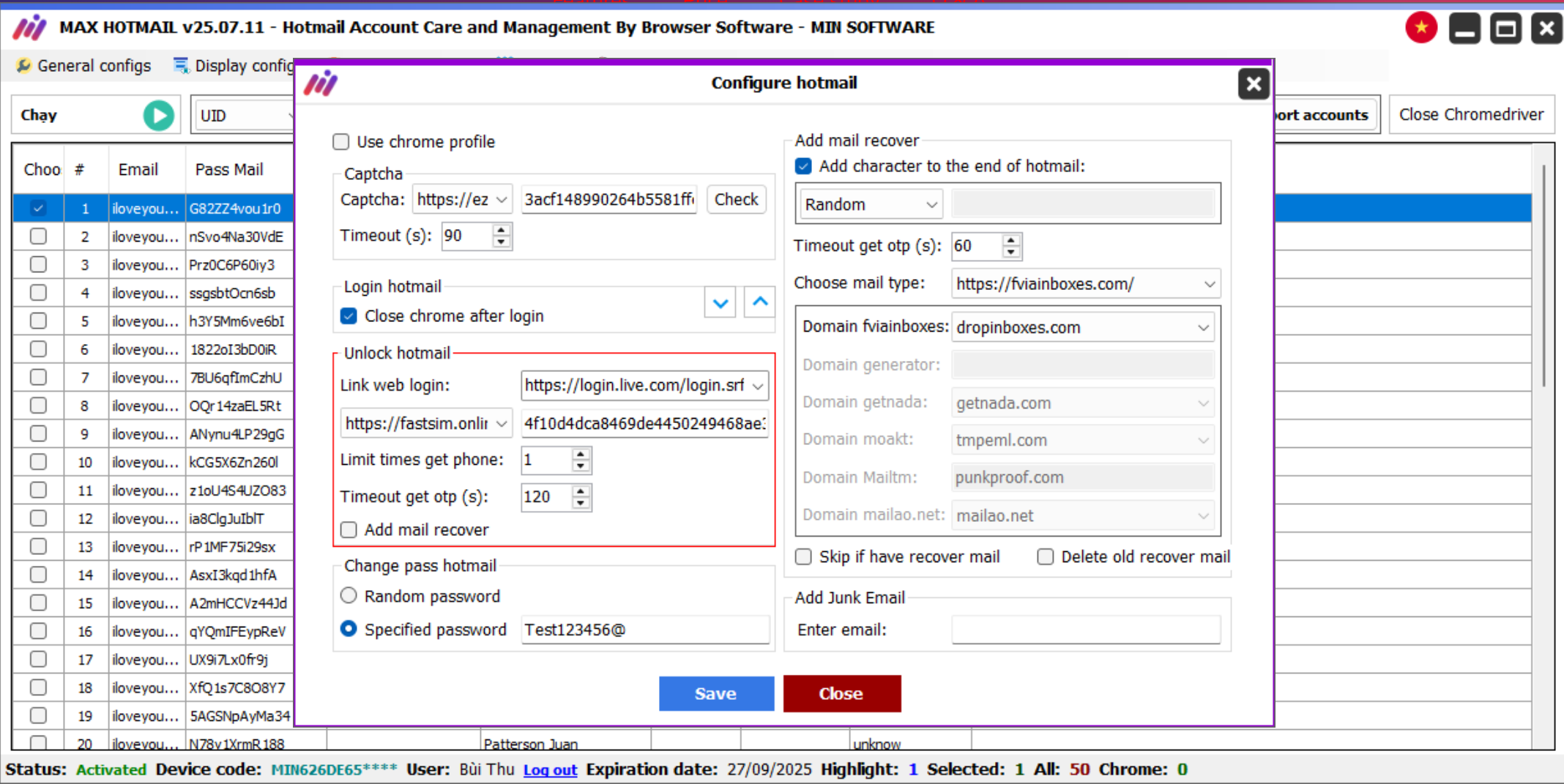Click the vertical scrollbar of accounts table
The height and width of the screenshot is (784, 1564).
(1543, 275)
